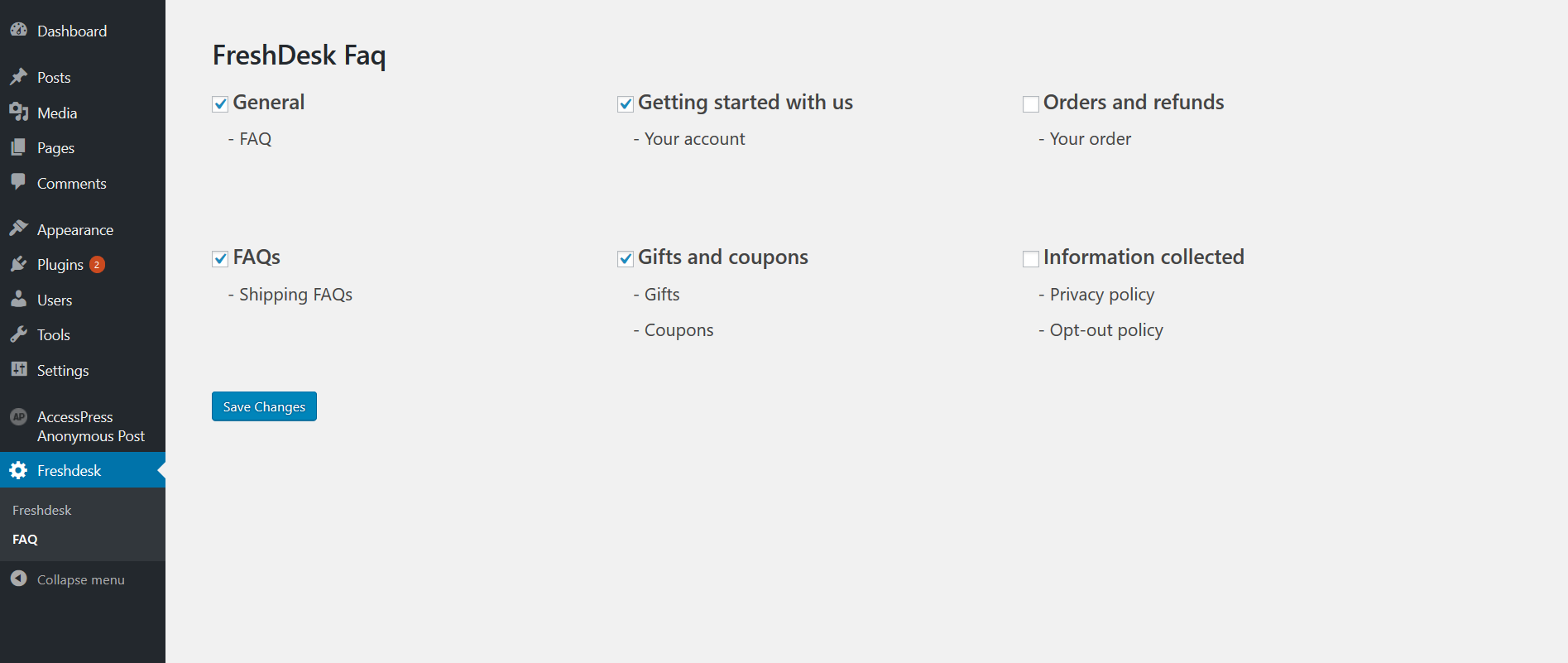Click the Appearance paintbrush icon
The image size is (1568, 663).
pos(18,228)
